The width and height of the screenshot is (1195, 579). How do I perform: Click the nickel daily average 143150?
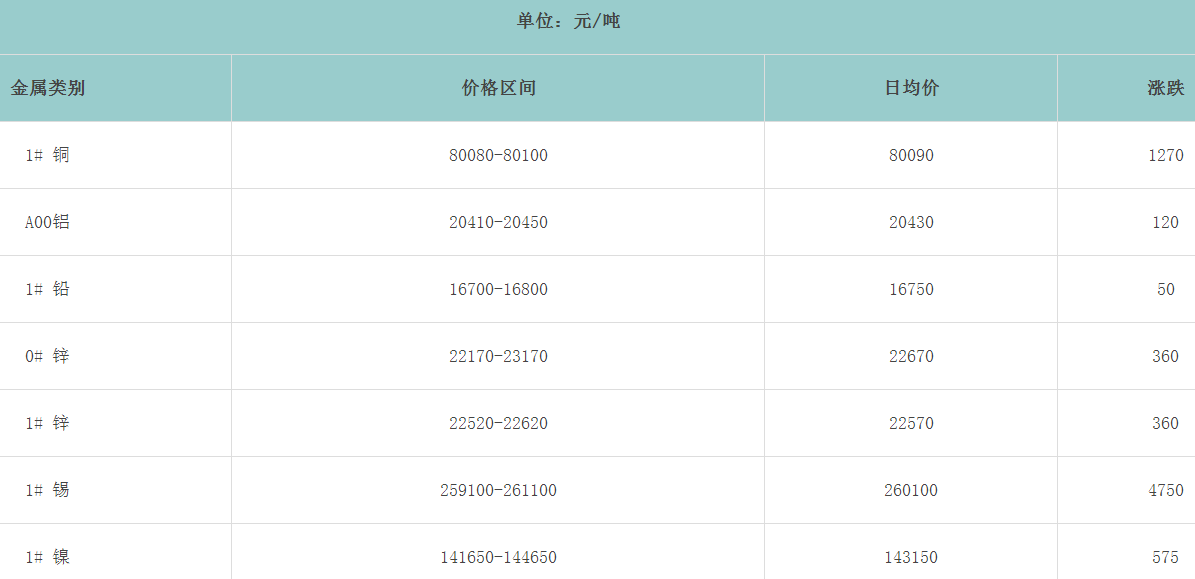pyautogui.click(x=911, y=557)
